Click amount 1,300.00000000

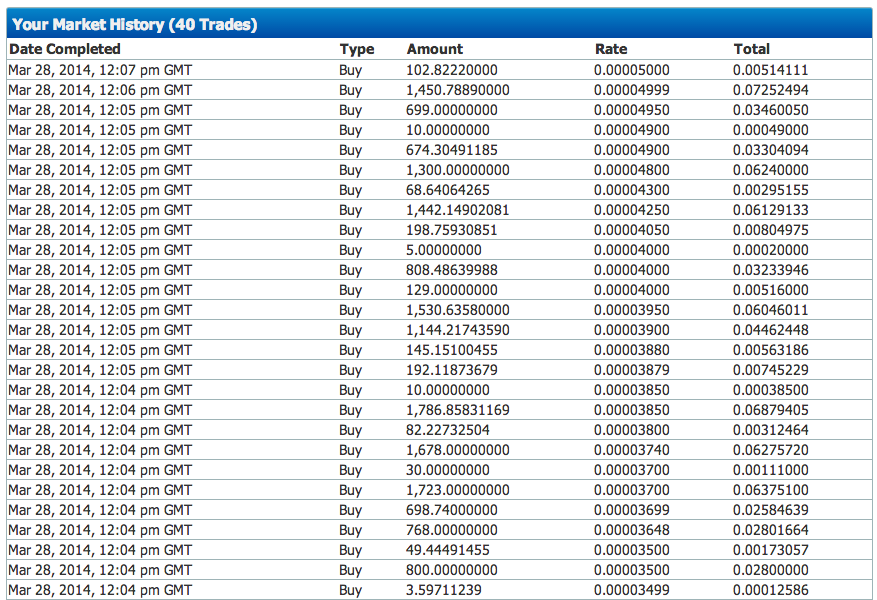click(458, 171)
